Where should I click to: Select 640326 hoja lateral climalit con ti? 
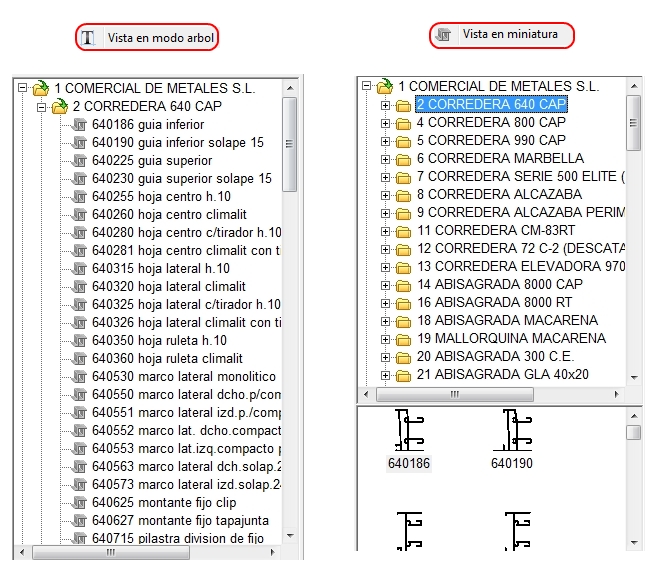coord(186,323)
